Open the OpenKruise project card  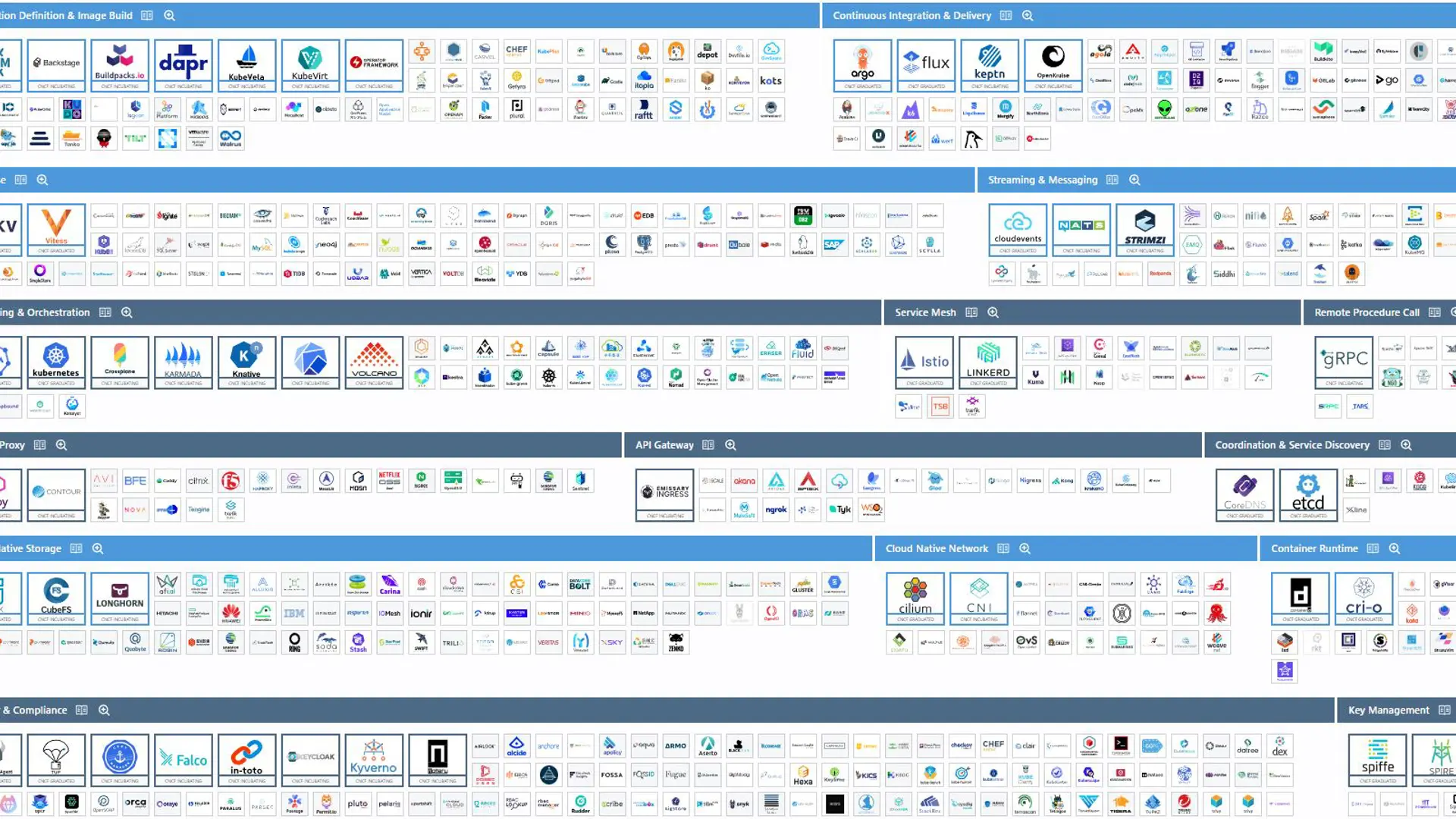1053,65
